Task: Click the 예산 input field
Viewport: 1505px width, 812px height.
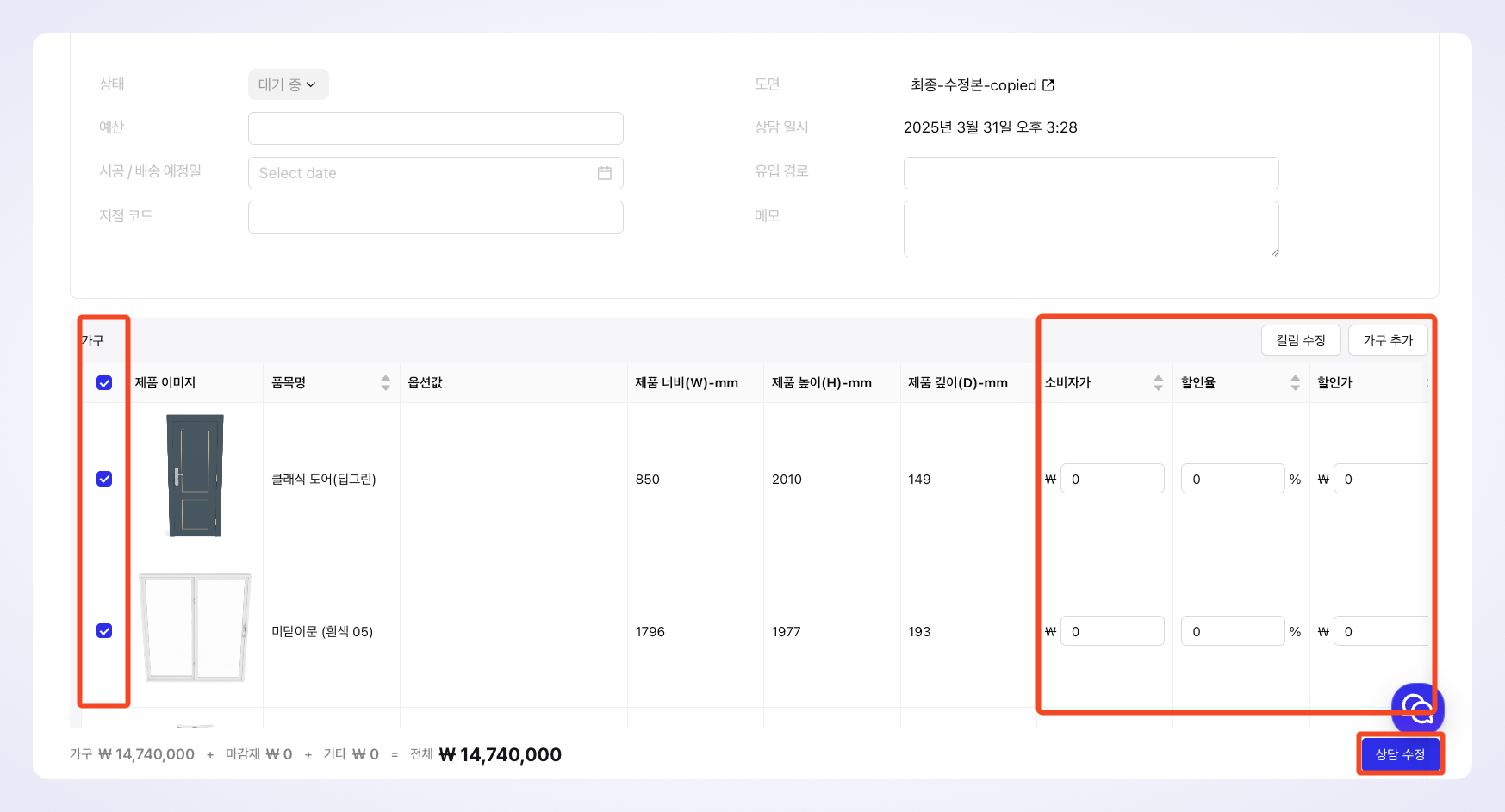Action: click(435, 128)
